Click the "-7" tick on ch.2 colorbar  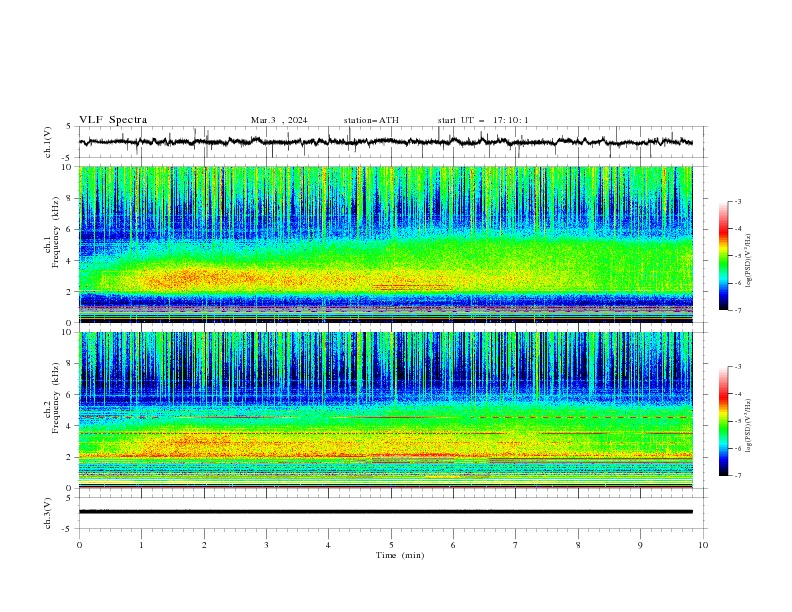click(737, 476)
